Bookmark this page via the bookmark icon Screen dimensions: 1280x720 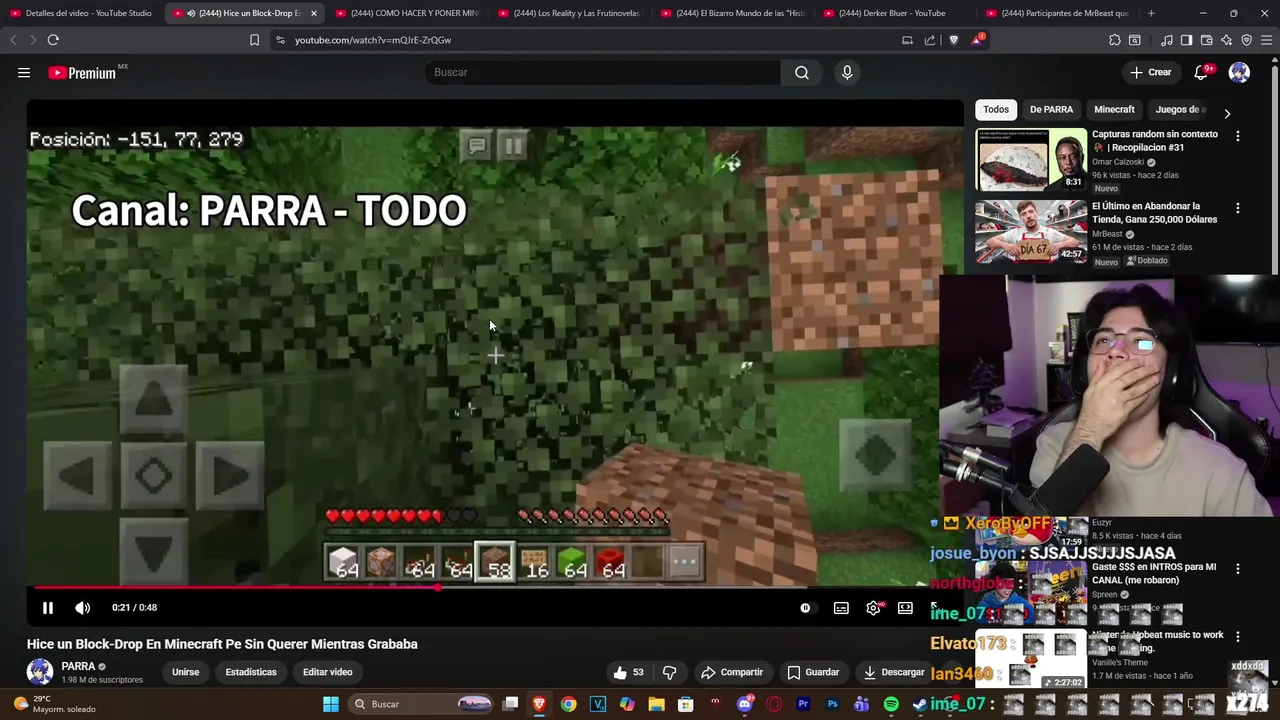[254, 40]
